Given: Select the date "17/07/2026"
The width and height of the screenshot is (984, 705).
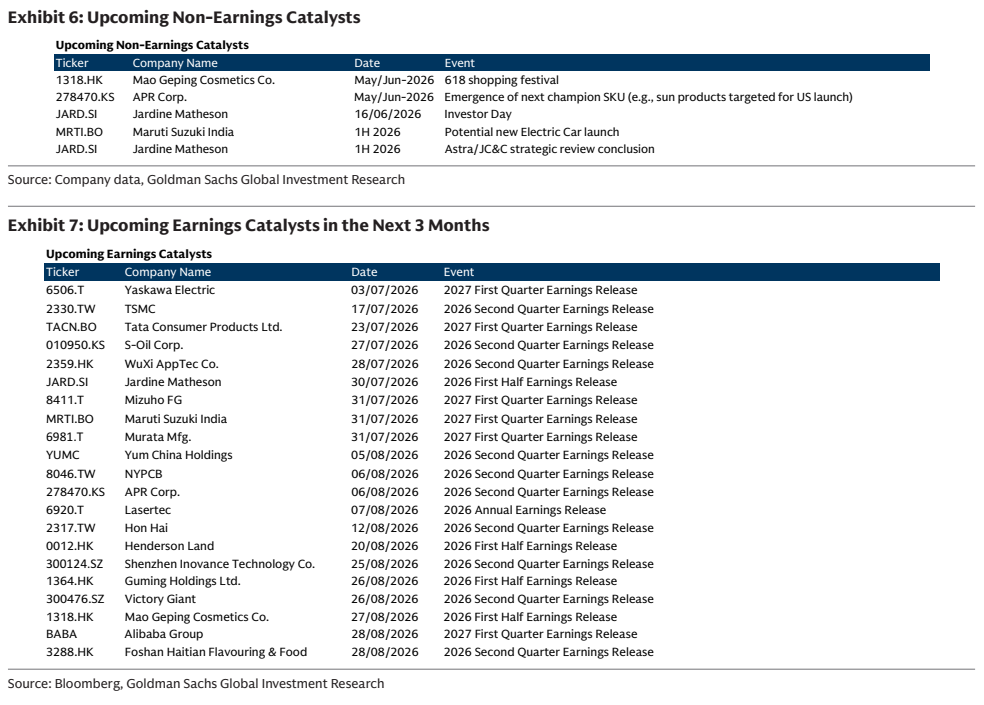Looking at the screenshot, I should [385, 309].
